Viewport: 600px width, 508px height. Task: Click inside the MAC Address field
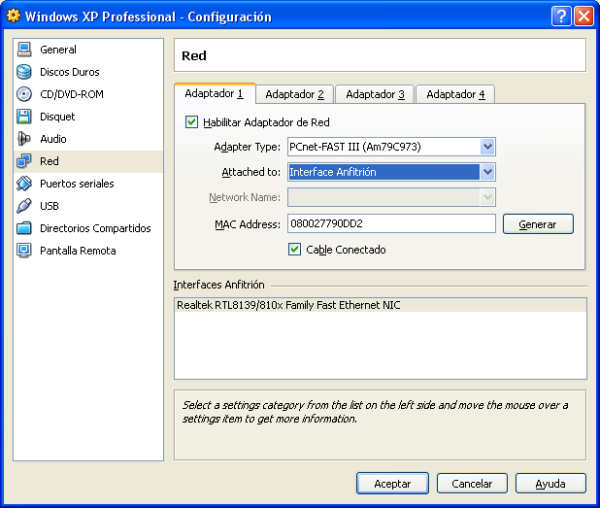(390, 224)
